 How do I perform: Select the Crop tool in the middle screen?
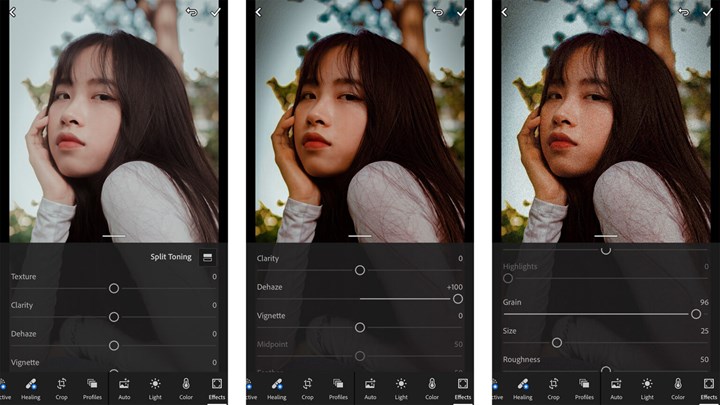[308, 388]
